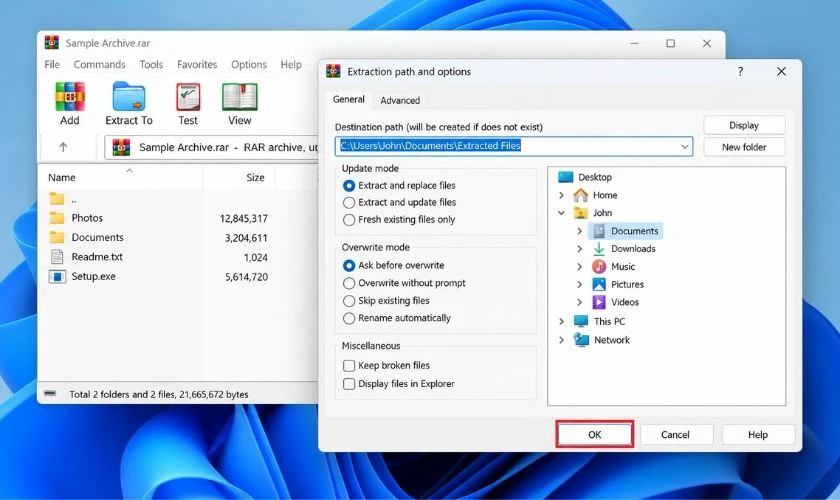Expand the Pictures node in tree

(x=579, y=284)
